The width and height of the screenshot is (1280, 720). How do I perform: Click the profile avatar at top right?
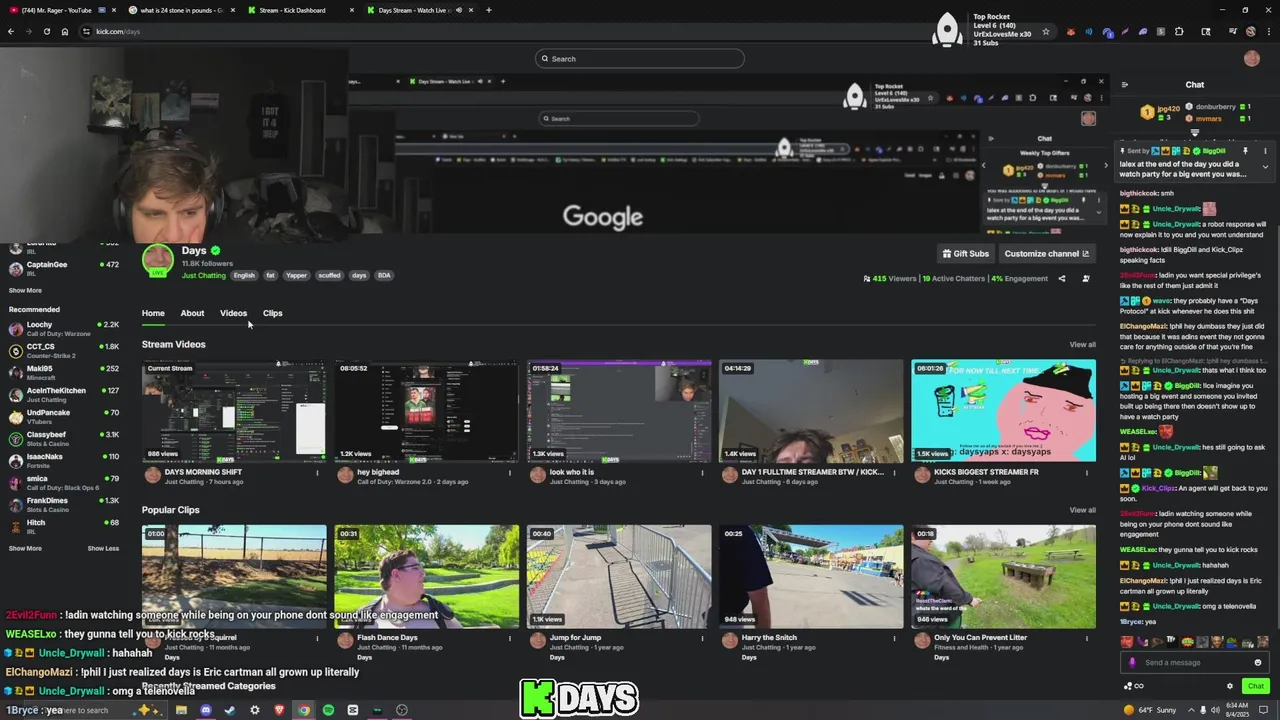[x=1252, y=58]
